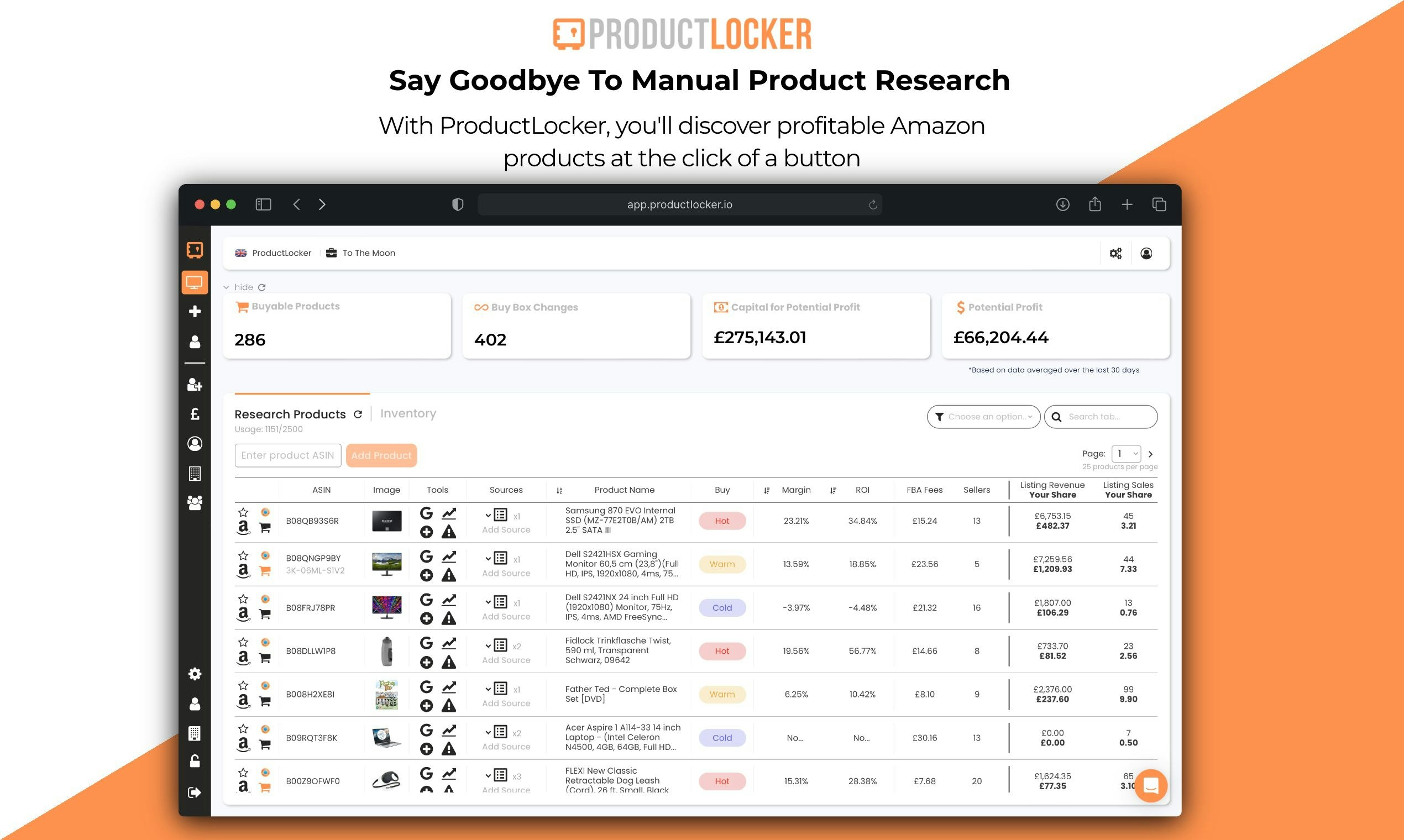Click the Cold badge for B08FRJ78PR
The width and height of the screenshot is (1404, 840).
722,607
